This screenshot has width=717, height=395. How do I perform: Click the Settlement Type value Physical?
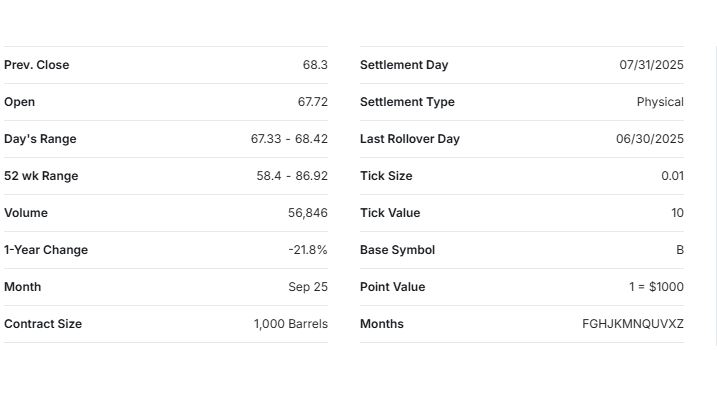tap(660, 102)
